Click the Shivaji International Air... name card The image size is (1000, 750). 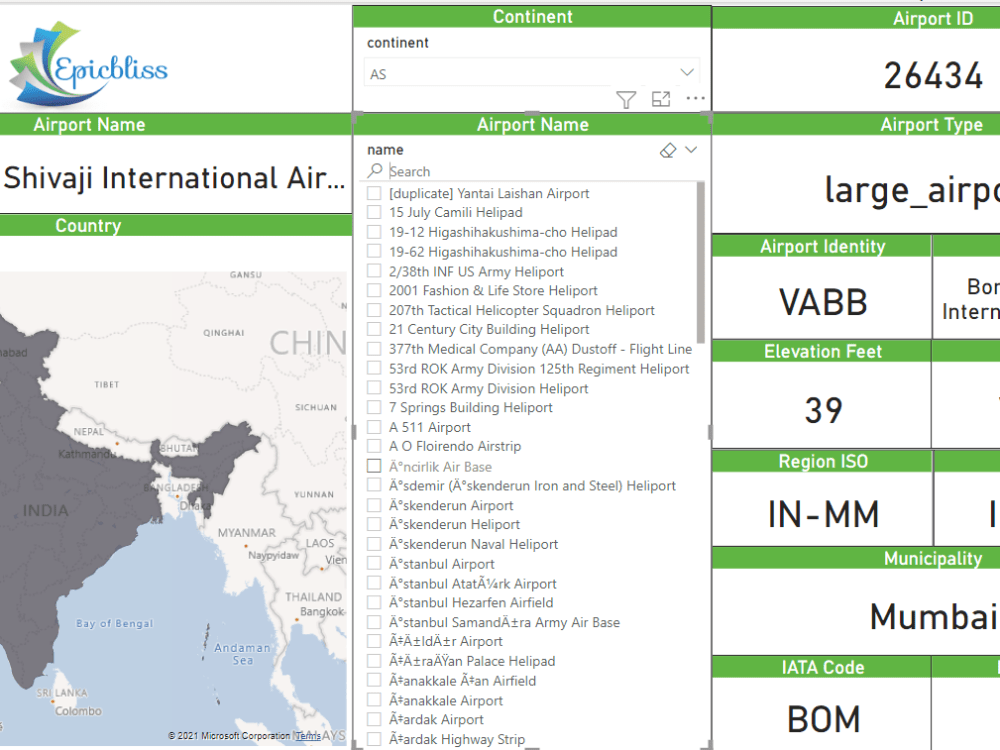click(174, 177)
